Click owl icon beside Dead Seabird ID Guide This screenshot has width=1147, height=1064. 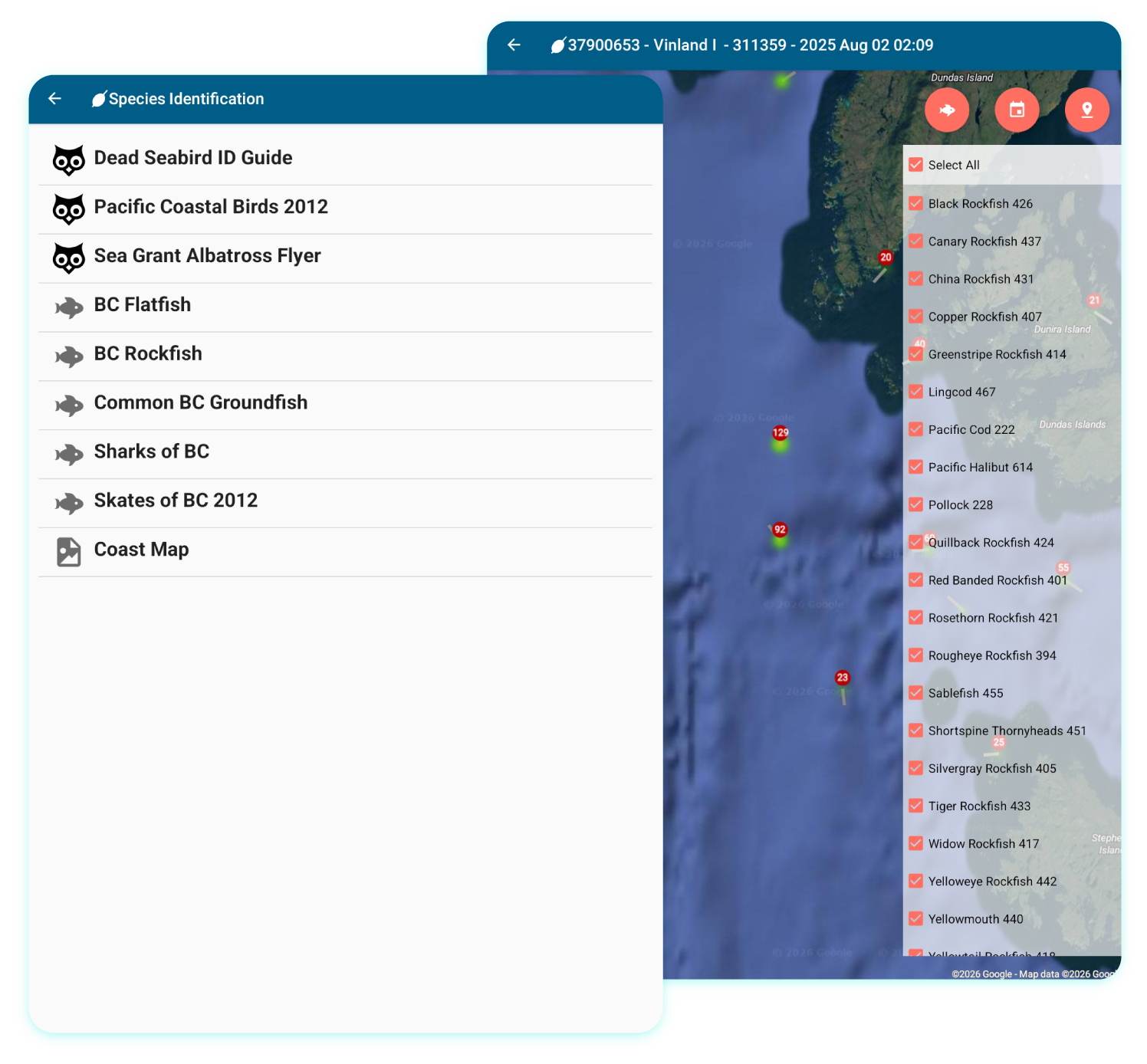pyautogui.click(x=68, y=159)
